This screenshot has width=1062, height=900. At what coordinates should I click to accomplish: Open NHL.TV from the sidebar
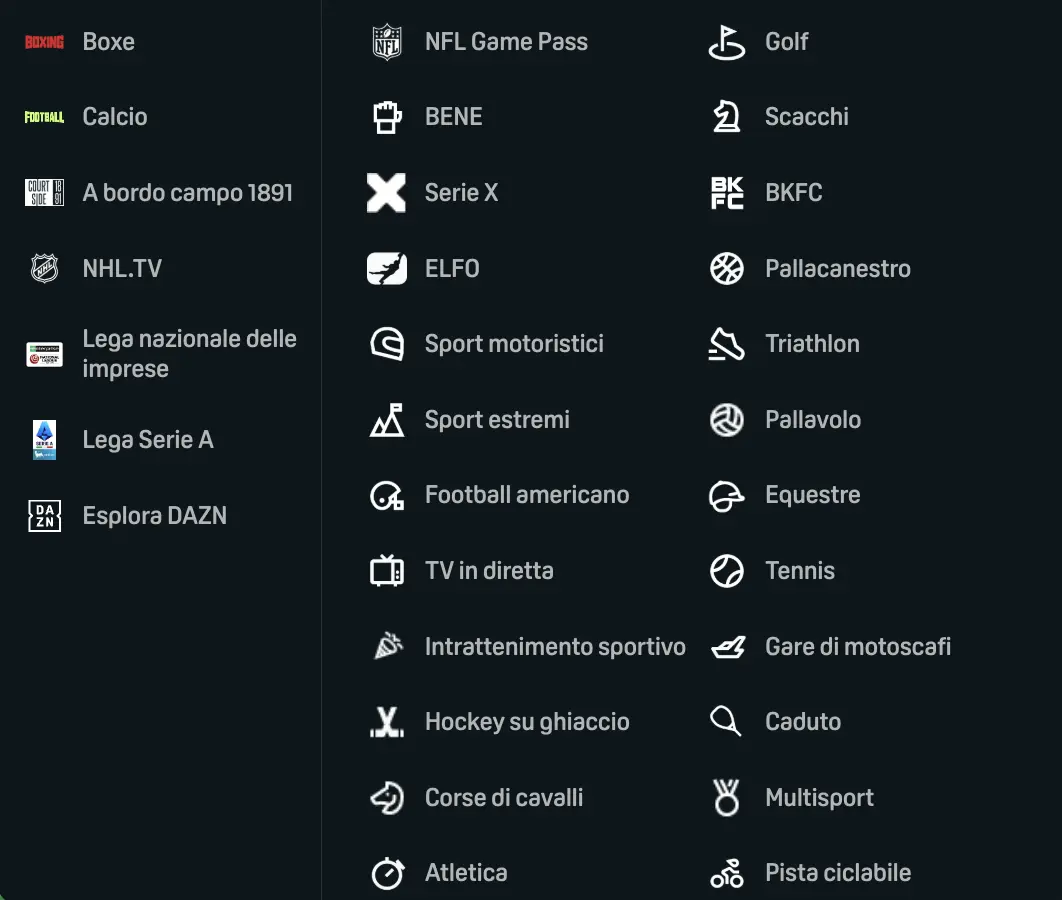(121, 269)
